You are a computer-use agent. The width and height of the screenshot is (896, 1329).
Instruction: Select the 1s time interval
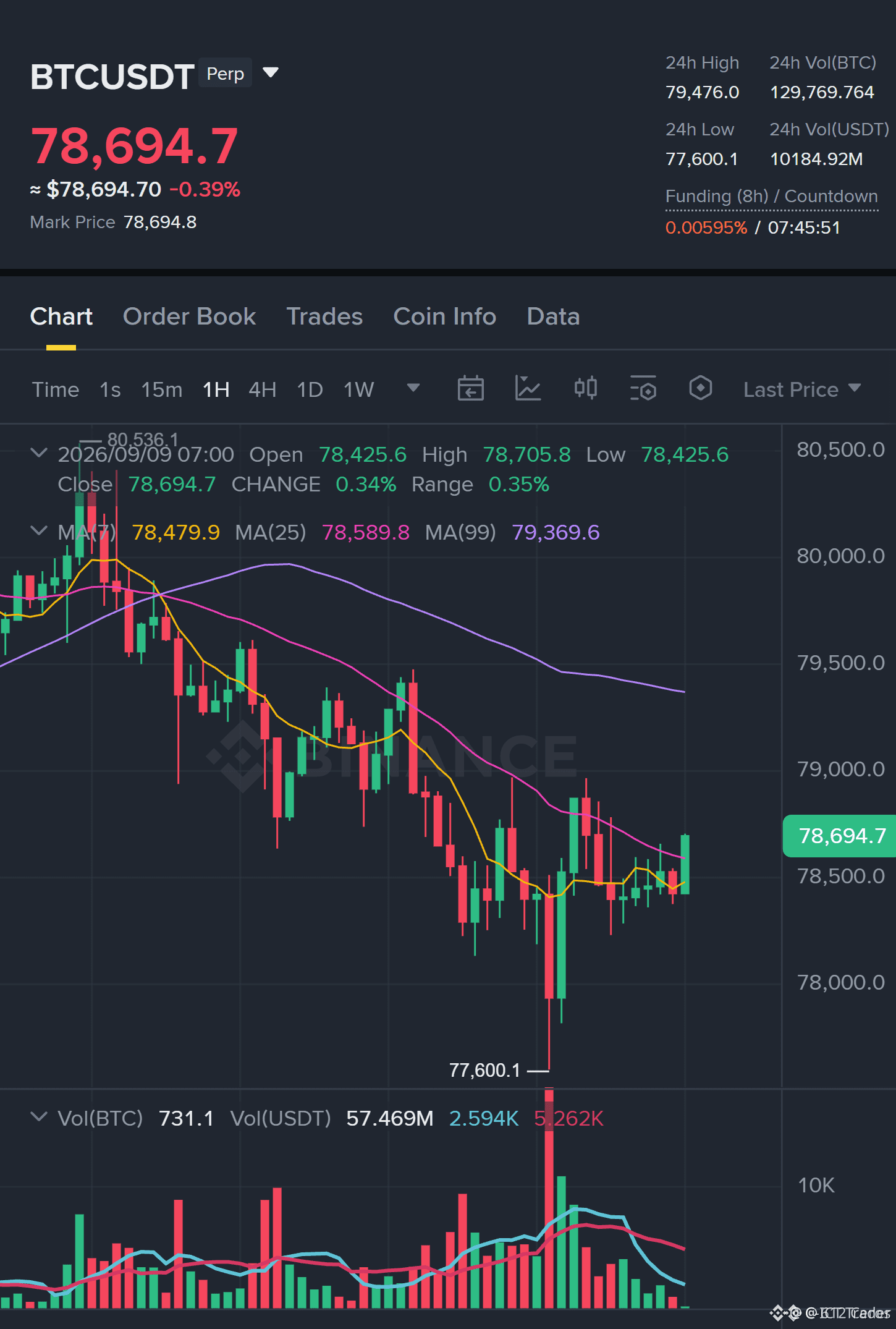(x=110, y=389)
